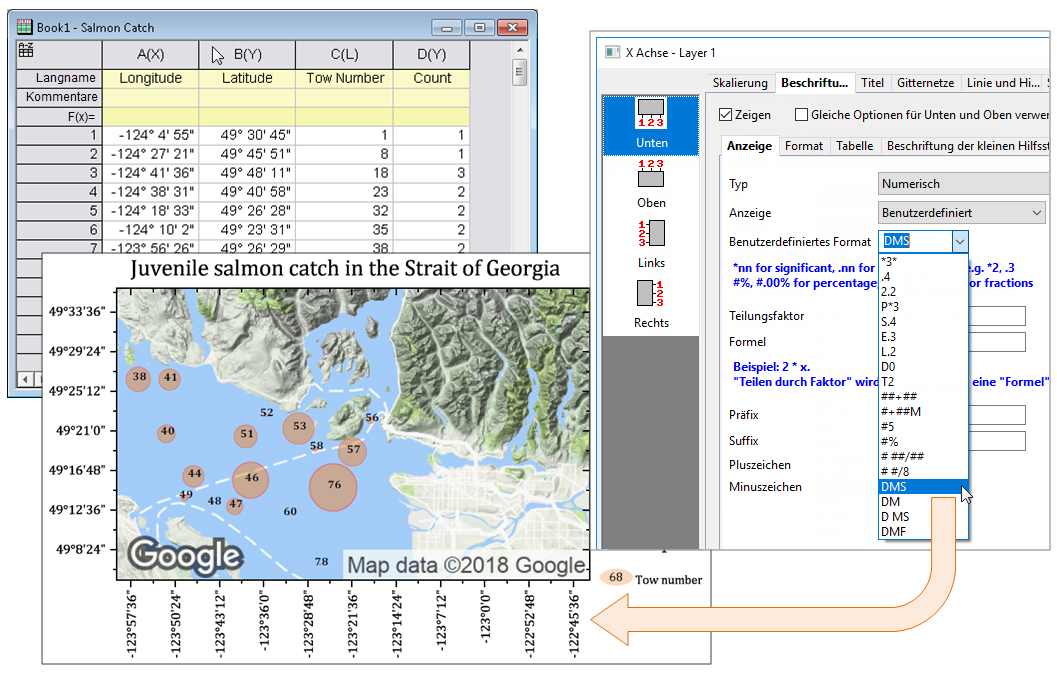Select the Tabelle sub-tab
1057x681 pixels.
click(x=854, y=146)
